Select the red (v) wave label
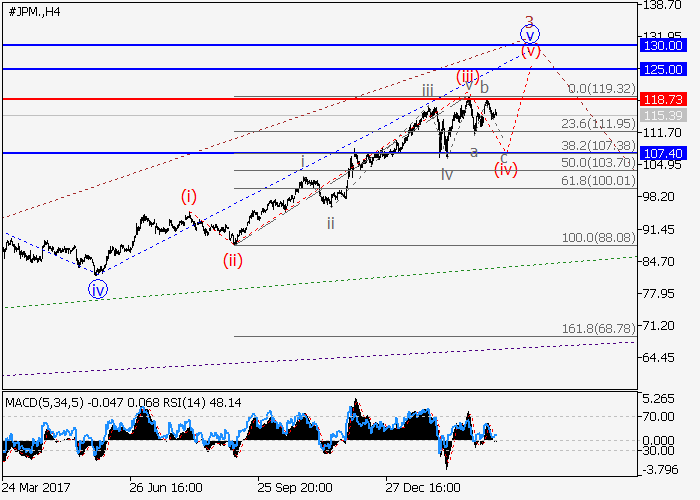This screenshot has height=500, width=700. click(x=531, y=51)
